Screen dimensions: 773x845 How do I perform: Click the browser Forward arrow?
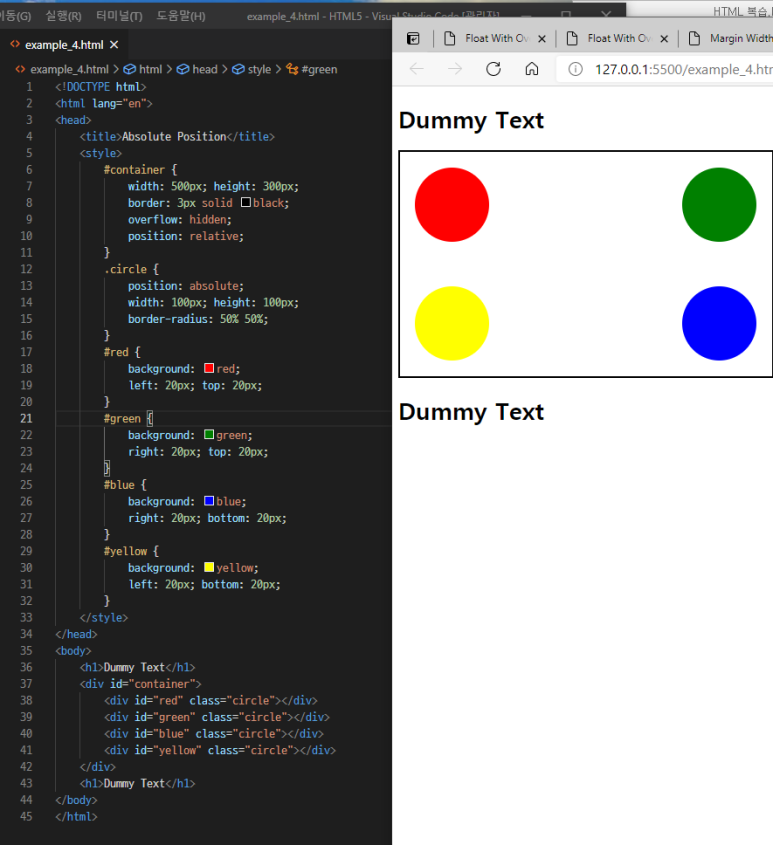tap(455, 69)
